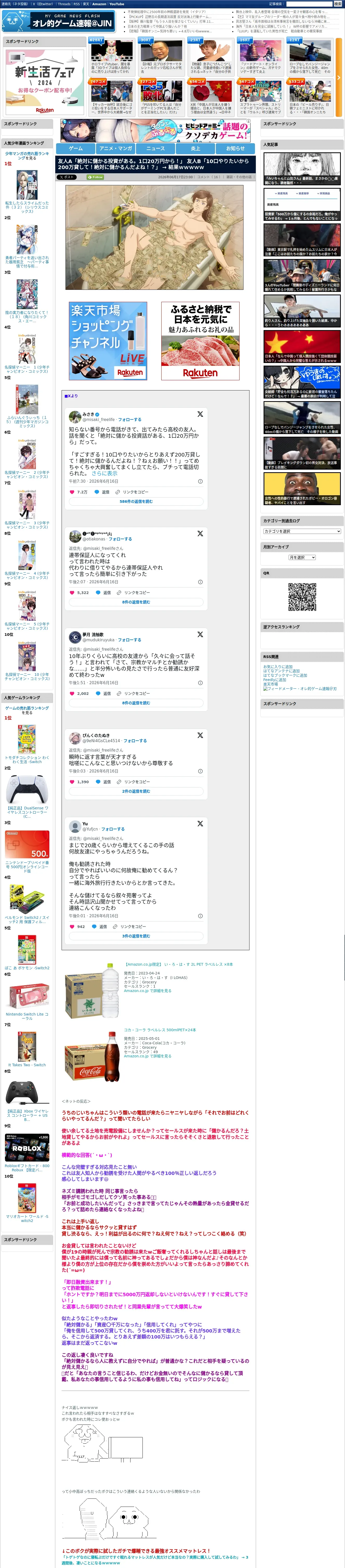The height and width of the screenshot is (1568, 345).
Task: Open the アニメ・マンガ navigation tab
Action: [x=115, y=148]
